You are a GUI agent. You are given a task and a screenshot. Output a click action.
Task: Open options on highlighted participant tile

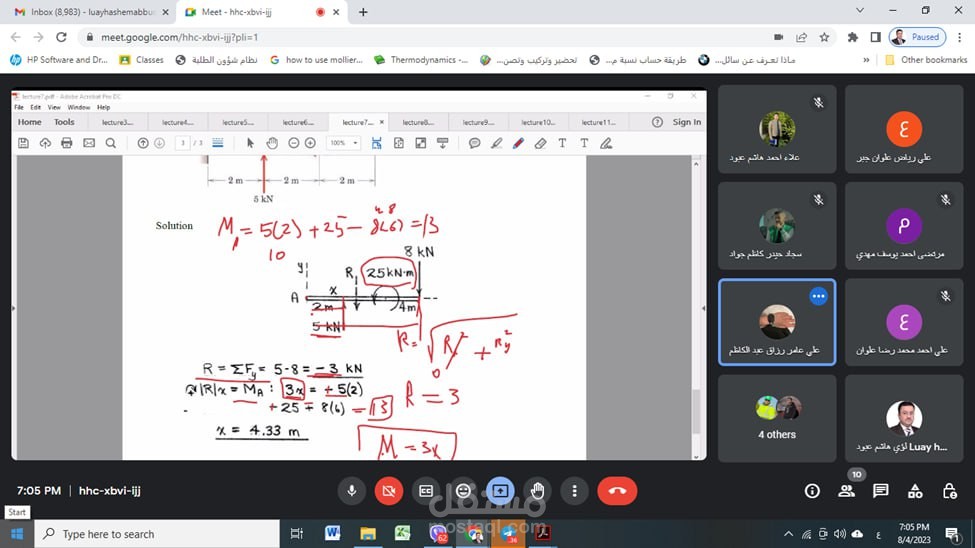(818, 296)
